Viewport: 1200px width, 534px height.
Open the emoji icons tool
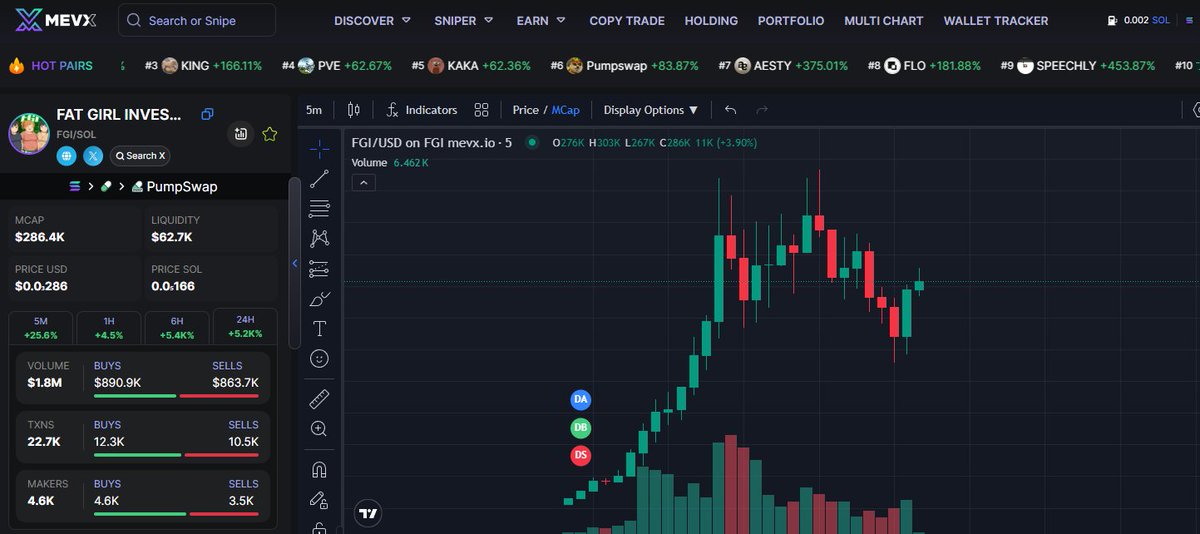[x=319, y=358]
